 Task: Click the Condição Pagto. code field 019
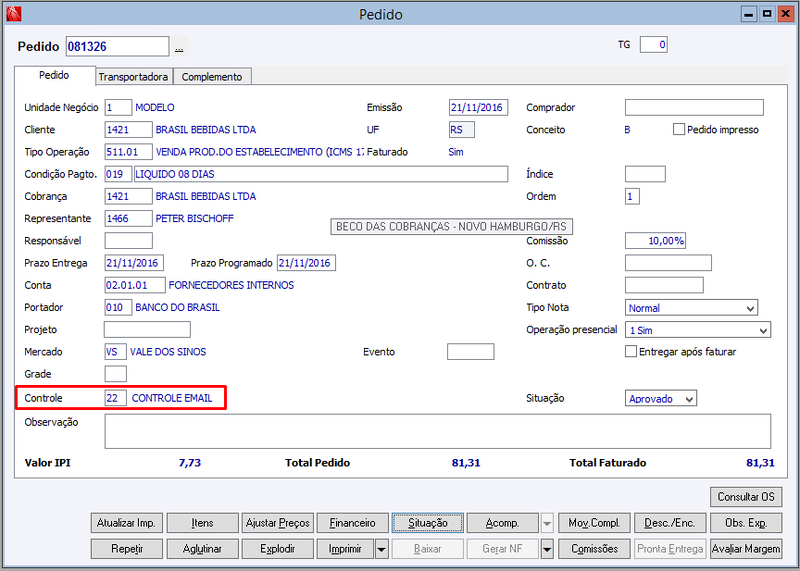[x=118, y=174]
